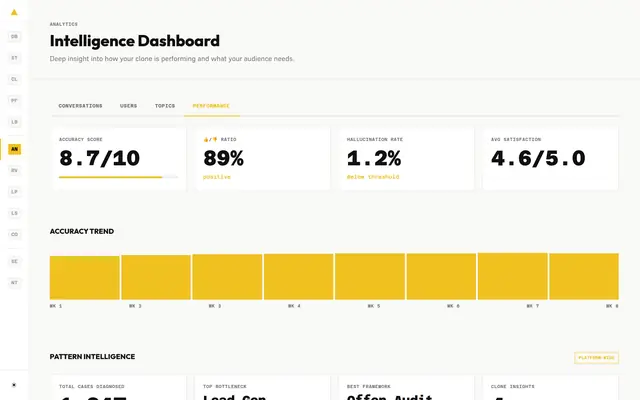The width and height of the screenshot is (640, 400).
Task: Switch to the Users tab
Action: [x=129, y=106]
